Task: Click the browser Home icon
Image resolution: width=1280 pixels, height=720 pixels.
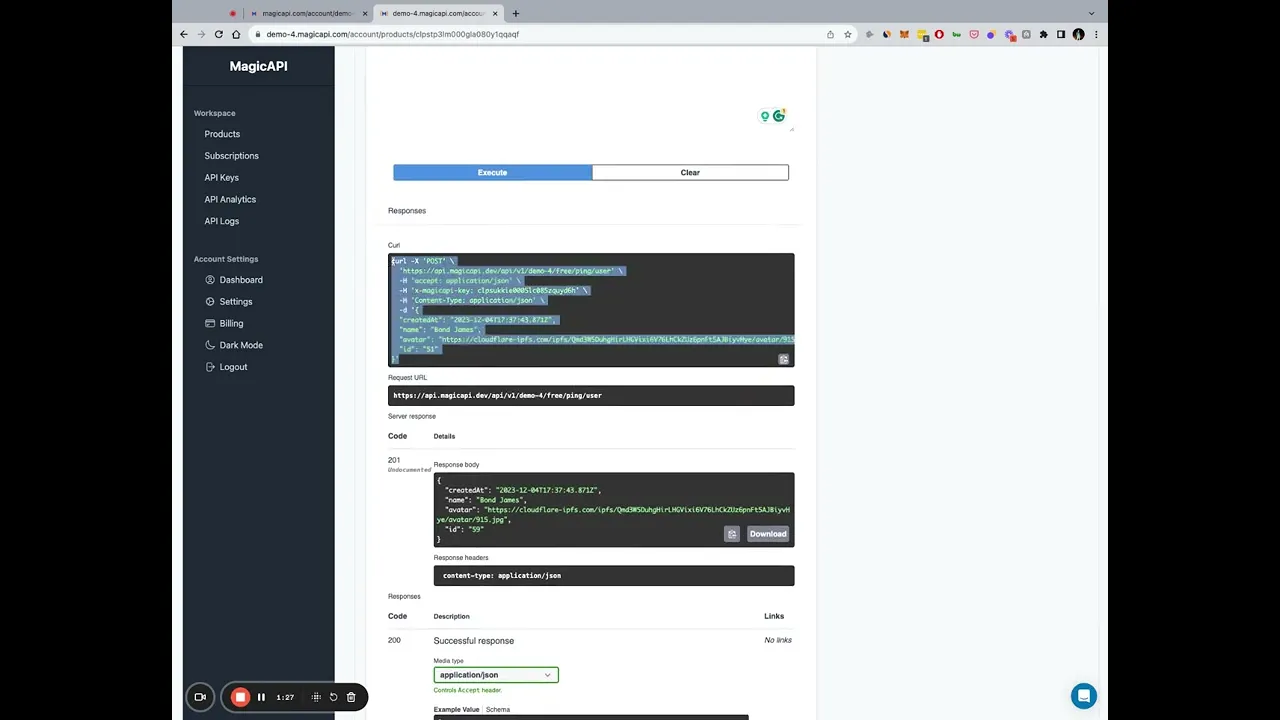Action: click(x=236, y=34)
